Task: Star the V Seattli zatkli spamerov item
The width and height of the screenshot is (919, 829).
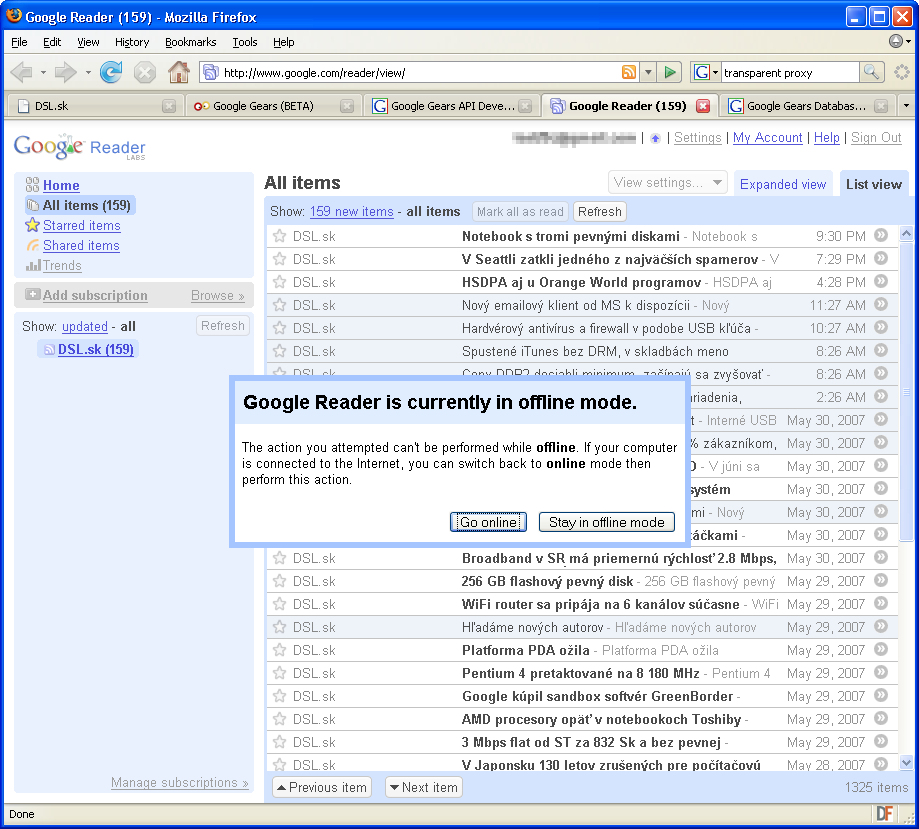Action: pyautogui.click(x=280, y=259)
